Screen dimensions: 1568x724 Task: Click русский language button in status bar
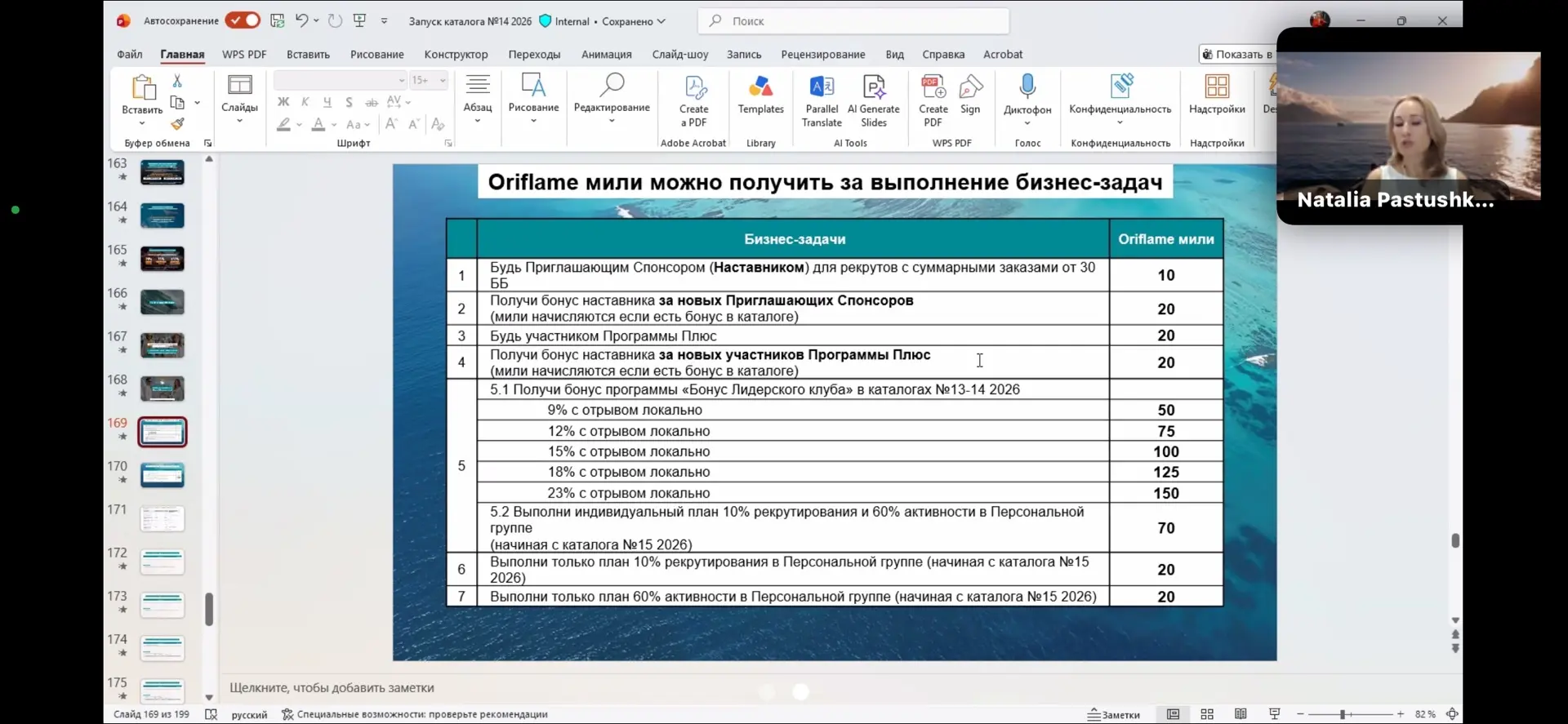coord(249,714)
